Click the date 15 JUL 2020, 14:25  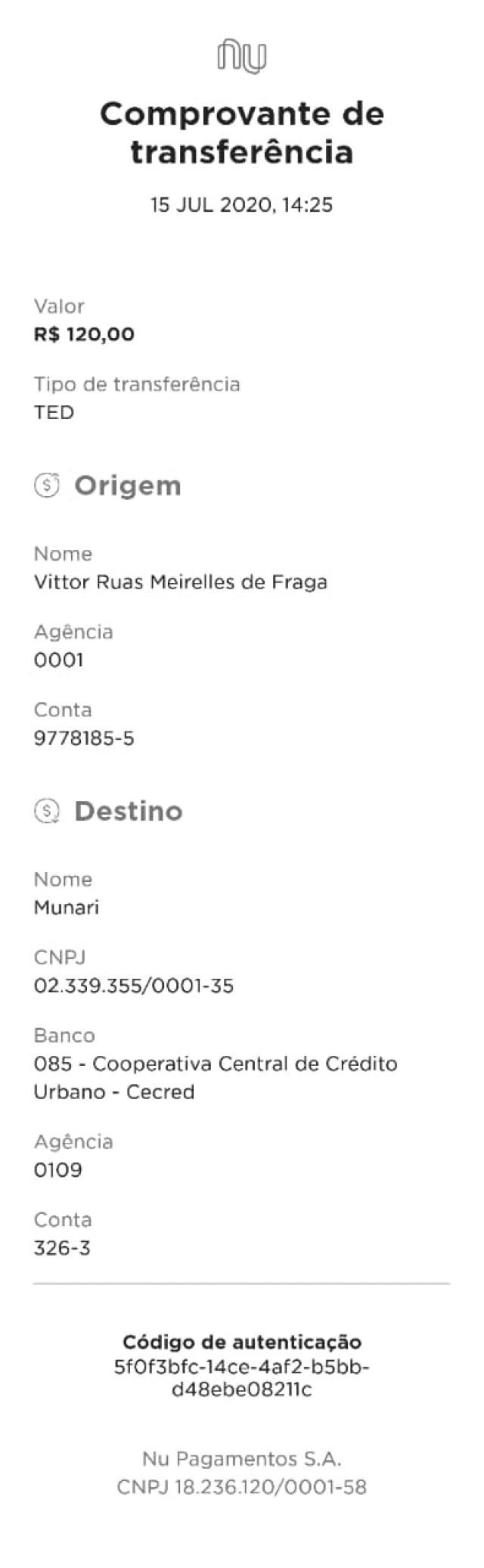pos(242,205)
